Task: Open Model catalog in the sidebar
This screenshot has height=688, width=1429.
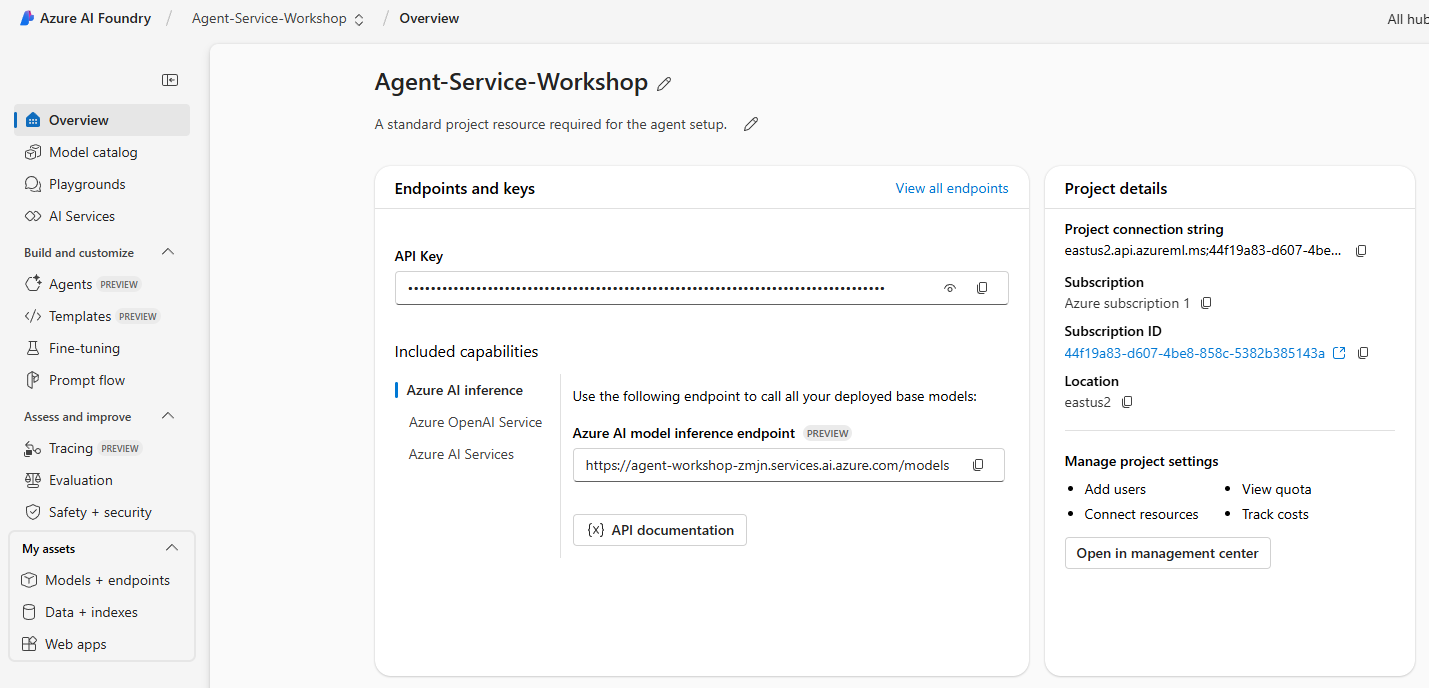Action: click(x=93, y=152)
